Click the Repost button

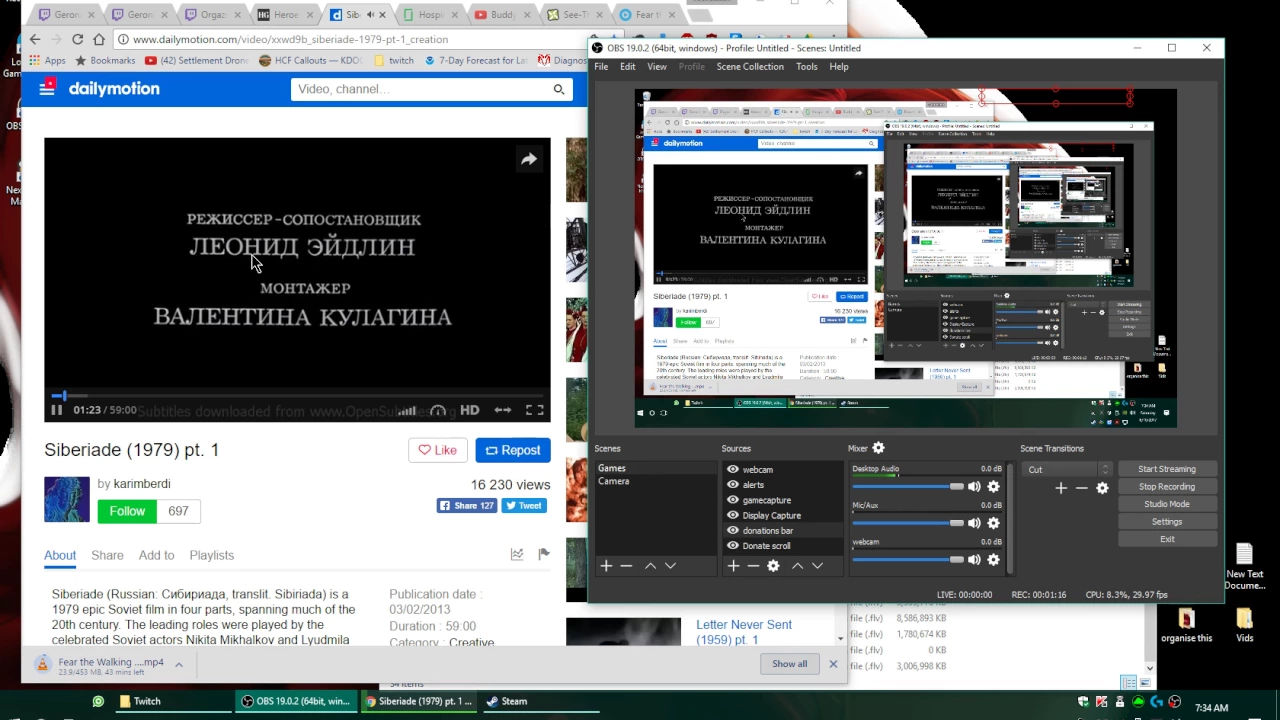pos(513,450)
